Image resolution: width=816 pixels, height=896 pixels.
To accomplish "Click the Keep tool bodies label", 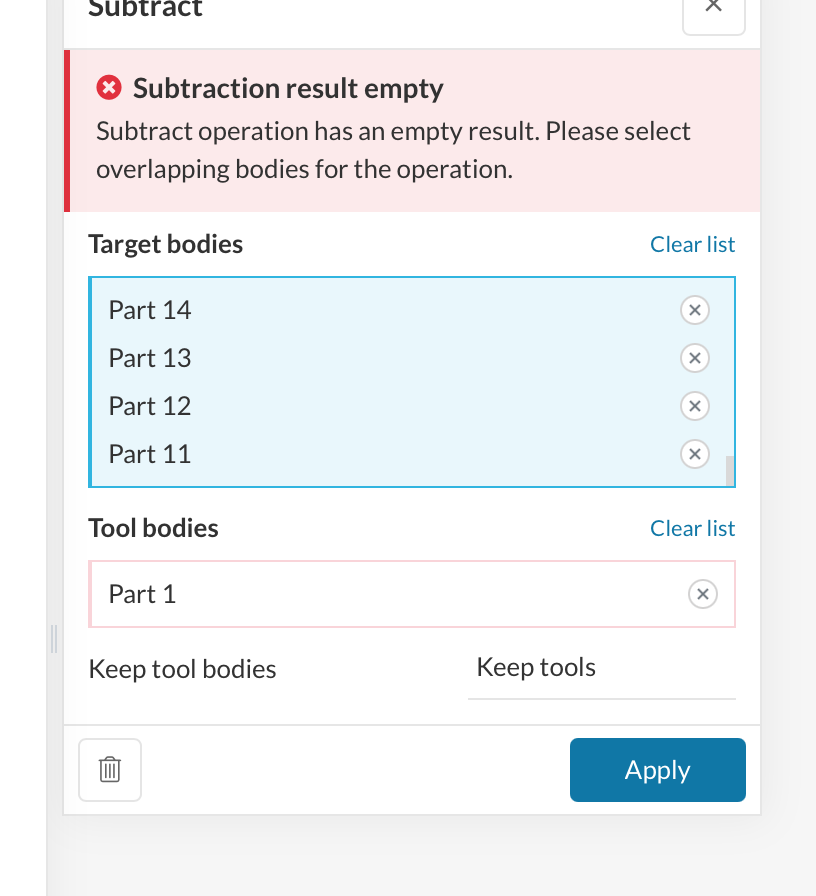I will click(183, 669).
